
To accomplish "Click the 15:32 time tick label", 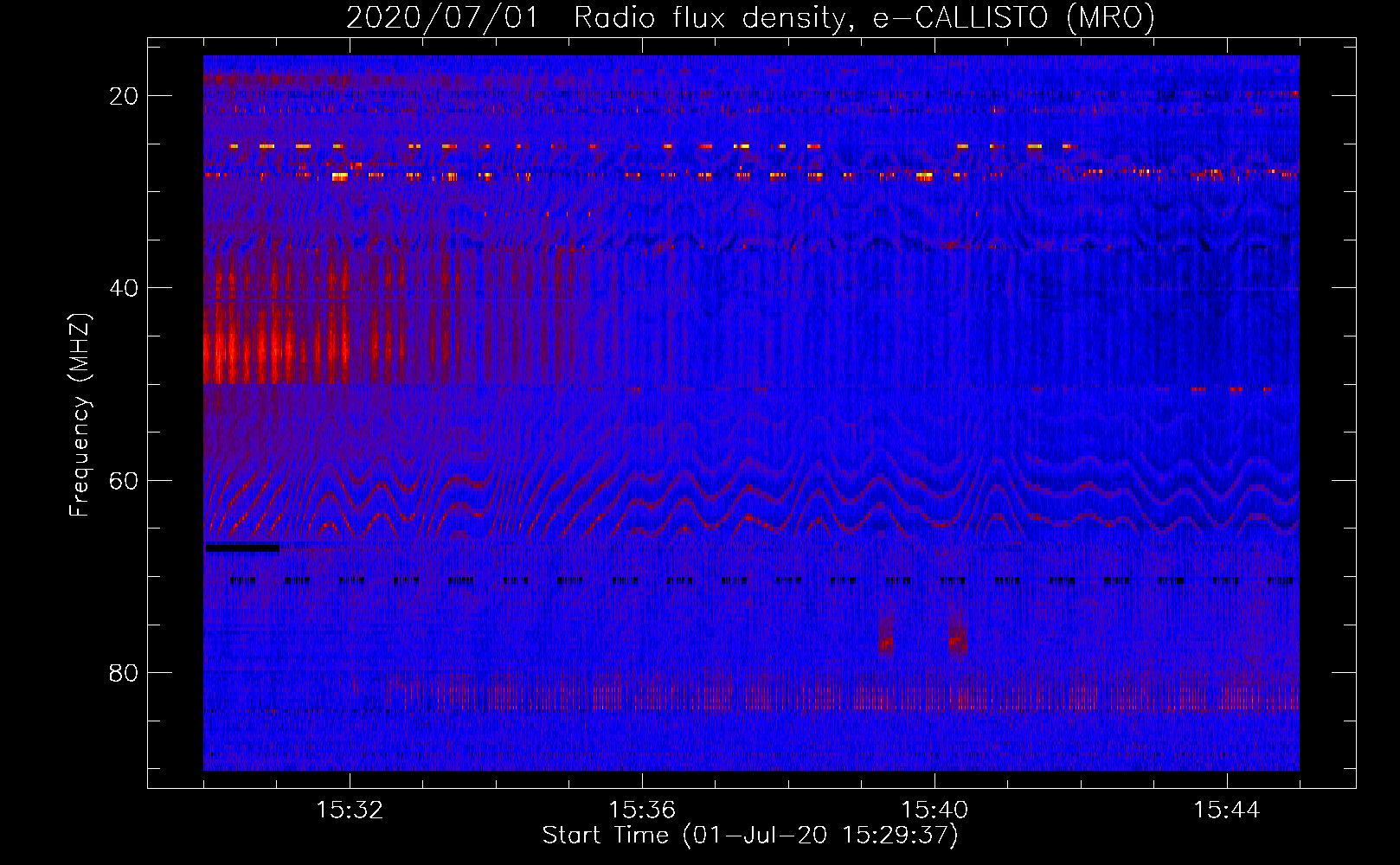I will point(350,811).
